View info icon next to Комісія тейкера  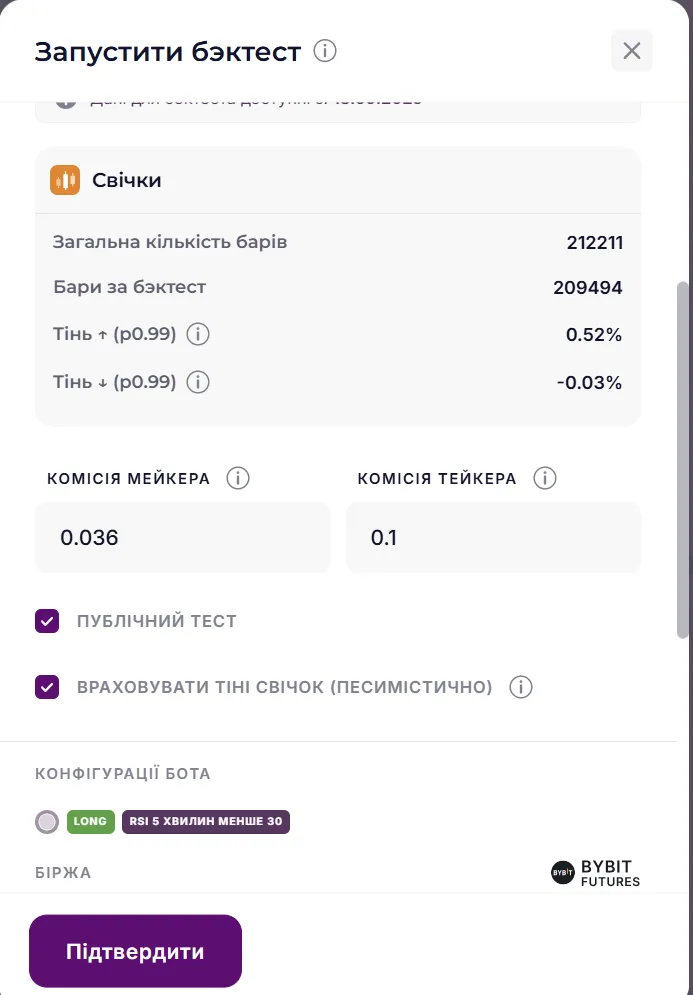tap(544, 478)
